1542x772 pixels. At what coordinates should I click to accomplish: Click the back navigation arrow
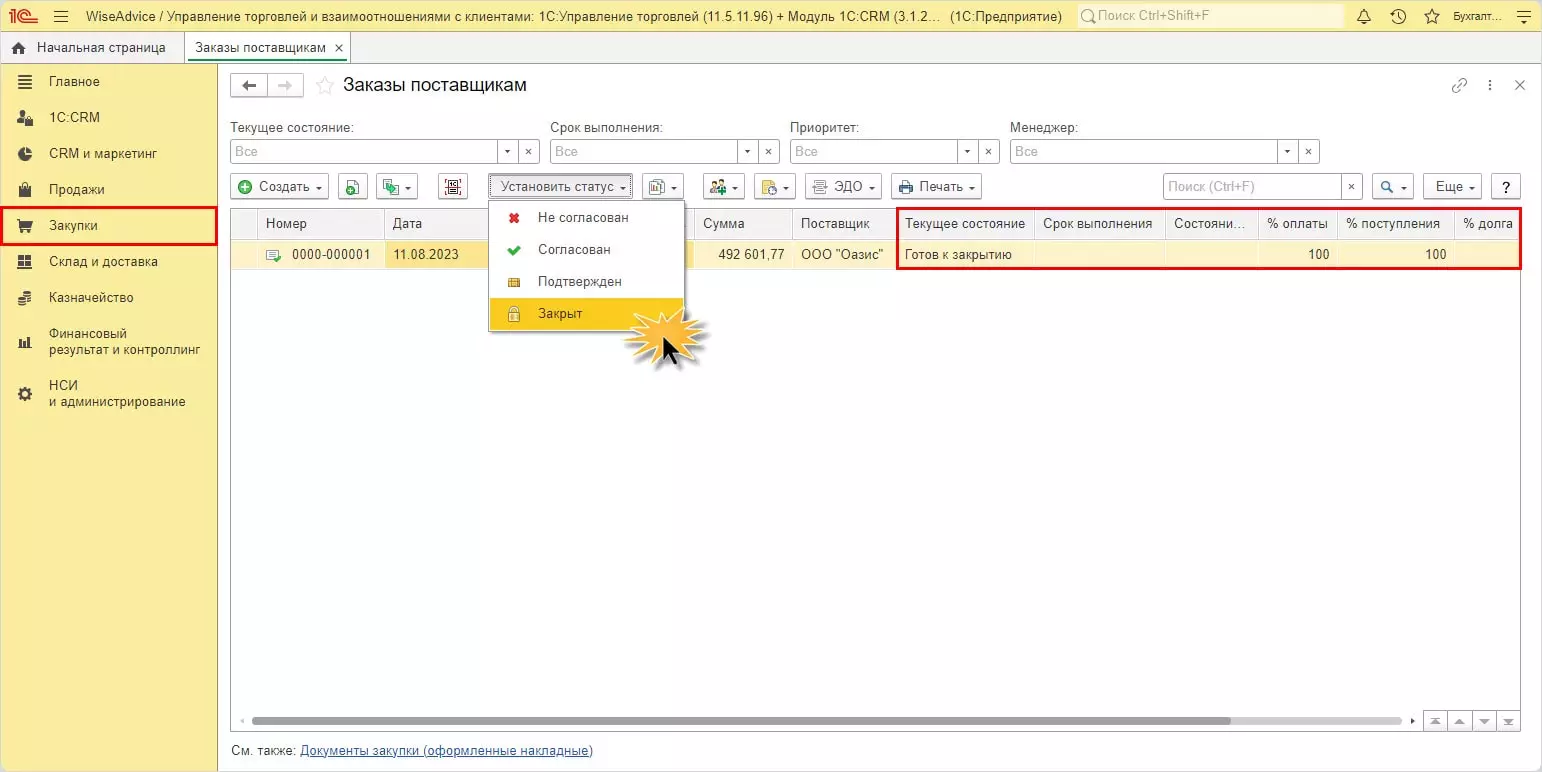[x=249, y=86]
